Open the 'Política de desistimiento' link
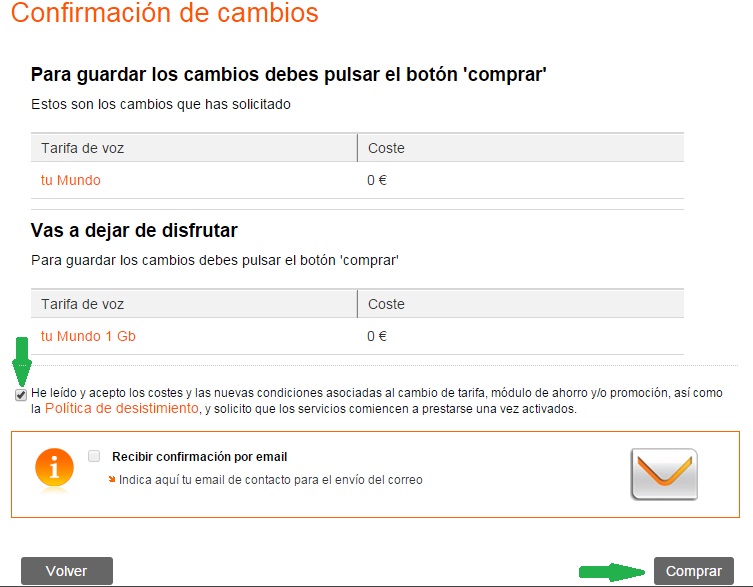 122,409
